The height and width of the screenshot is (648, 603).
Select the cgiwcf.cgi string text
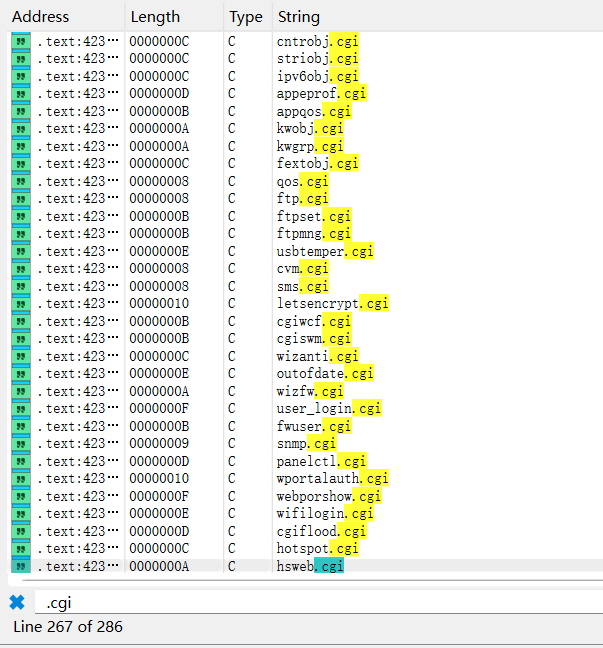[x=314, y=321]
